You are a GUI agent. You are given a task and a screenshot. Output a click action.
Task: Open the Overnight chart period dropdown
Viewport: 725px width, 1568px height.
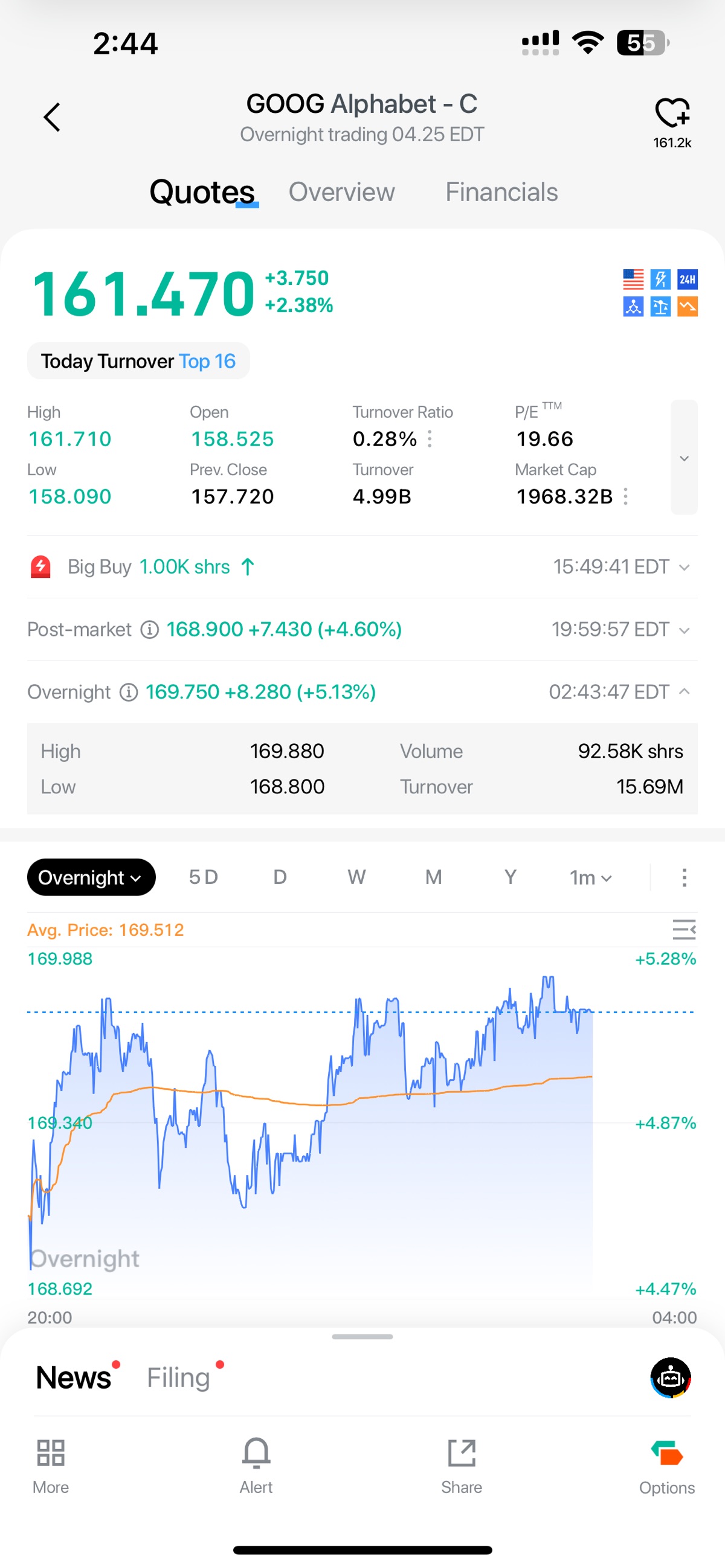point(91,877)
